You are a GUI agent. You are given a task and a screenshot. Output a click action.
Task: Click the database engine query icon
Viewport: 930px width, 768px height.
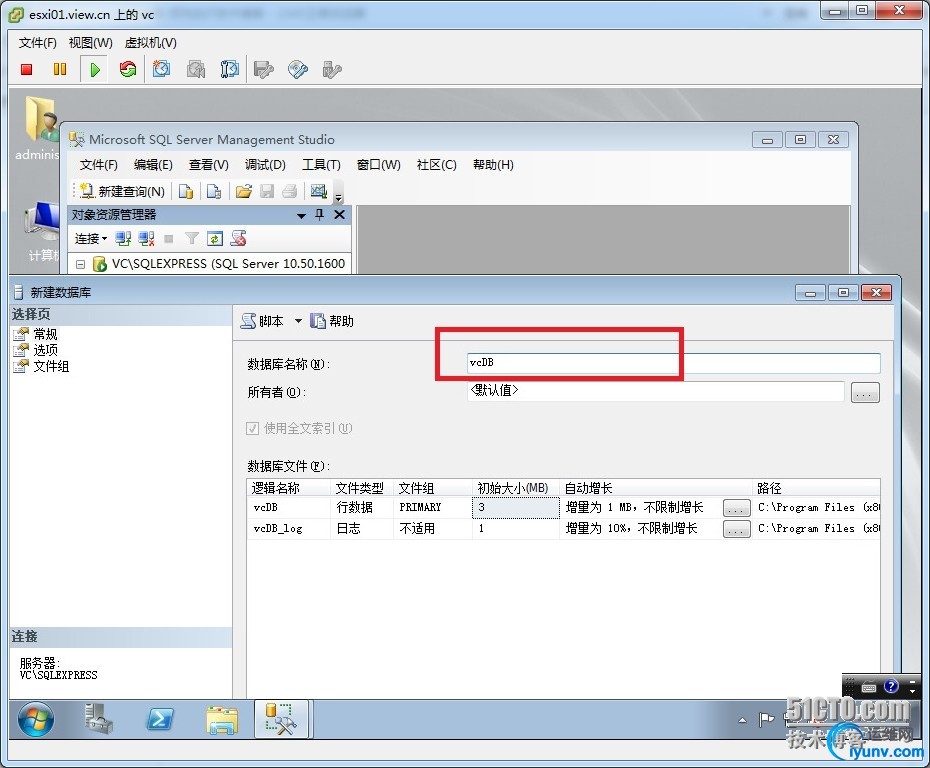[186, 191]
